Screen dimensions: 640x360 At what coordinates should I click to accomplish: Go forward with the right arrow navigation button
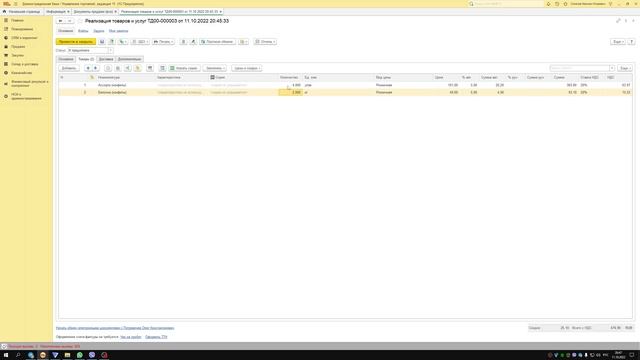(70, 21)
